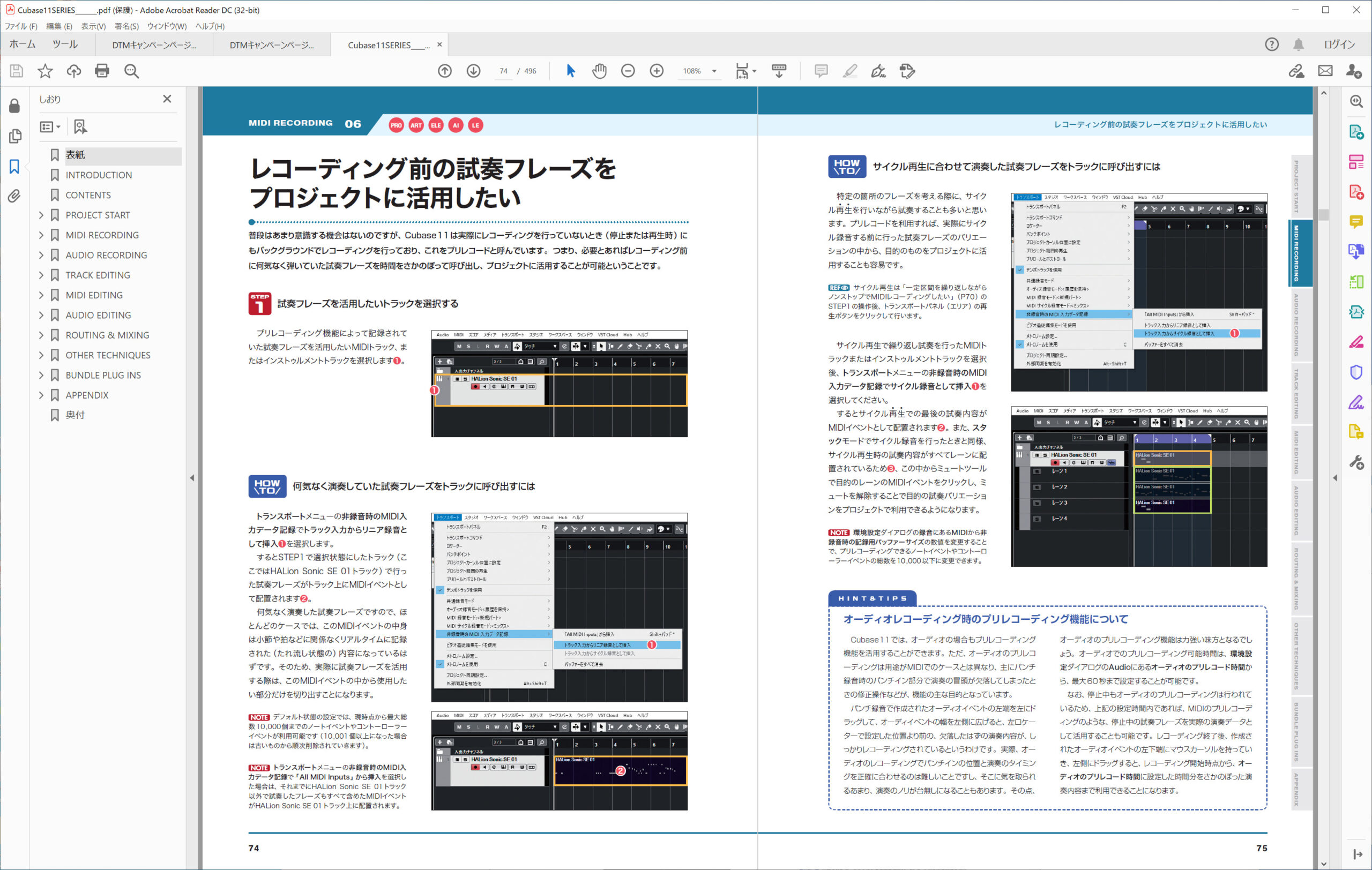
Task: Add the file to starred favorites
Action: pyautogui.click(x=45, y=71)
